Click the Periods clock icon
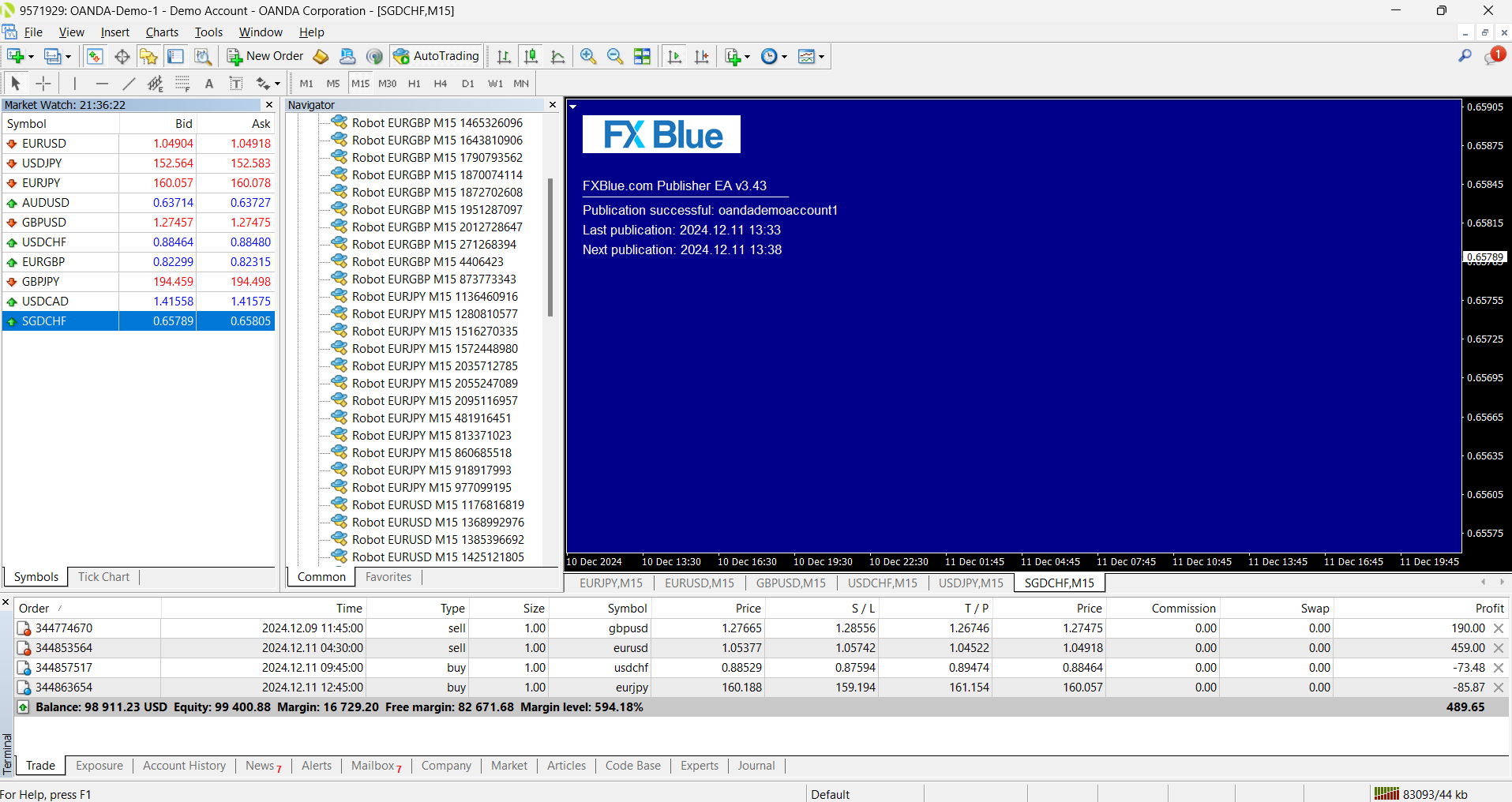The height and width of the screenshot is (802, 1512). click(769, 56)
